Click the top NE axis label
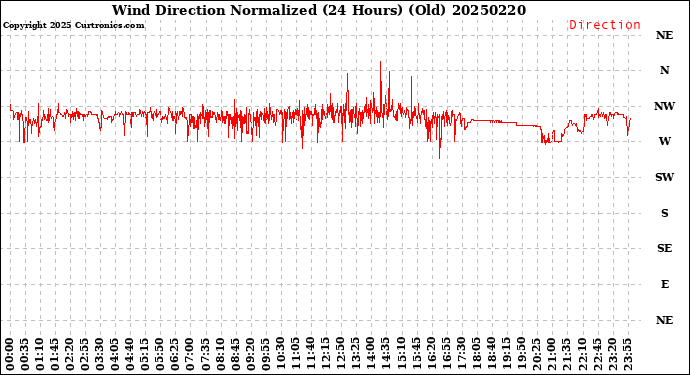Image resolution: width=690 pixels, height=375 pixels. point(664,35)
